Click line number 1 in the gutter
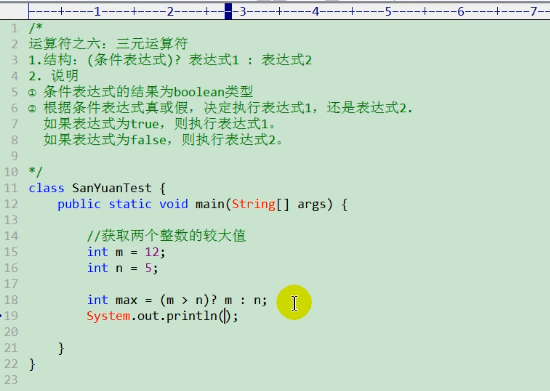This screenshot has width=550, height=391. 14,28
